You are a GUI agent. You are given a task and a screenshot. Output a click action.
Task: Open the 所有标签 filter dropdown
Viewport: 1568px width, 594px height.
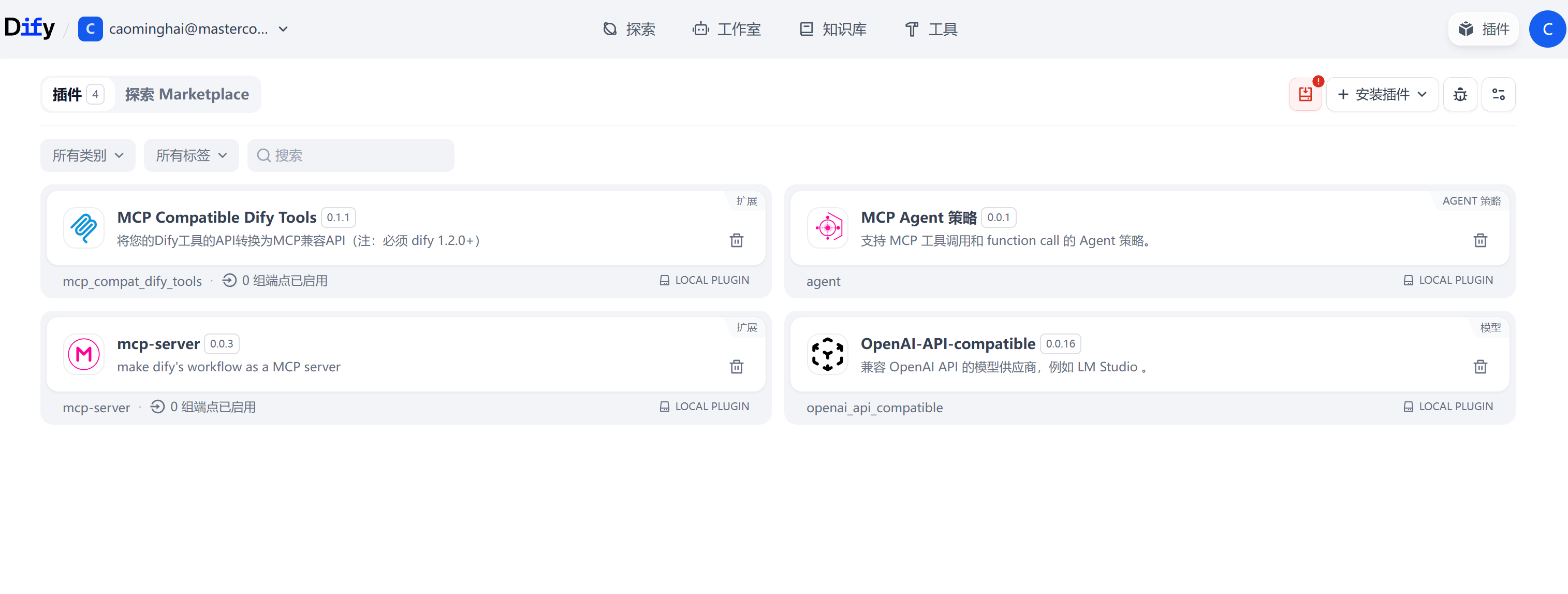tap(190, 155)
